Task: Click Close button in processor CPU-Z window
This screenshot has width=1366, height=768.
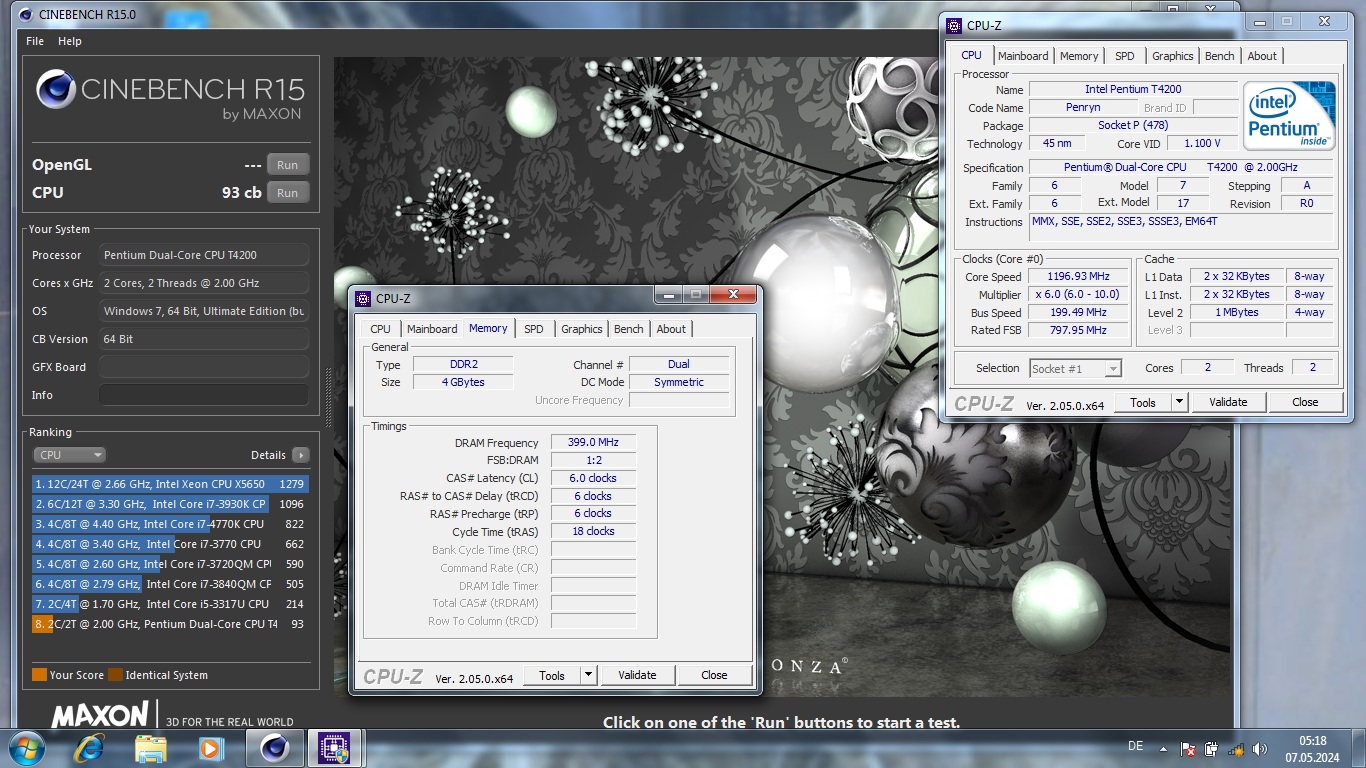Action: pyautogui.click(x=1305, y=403)
